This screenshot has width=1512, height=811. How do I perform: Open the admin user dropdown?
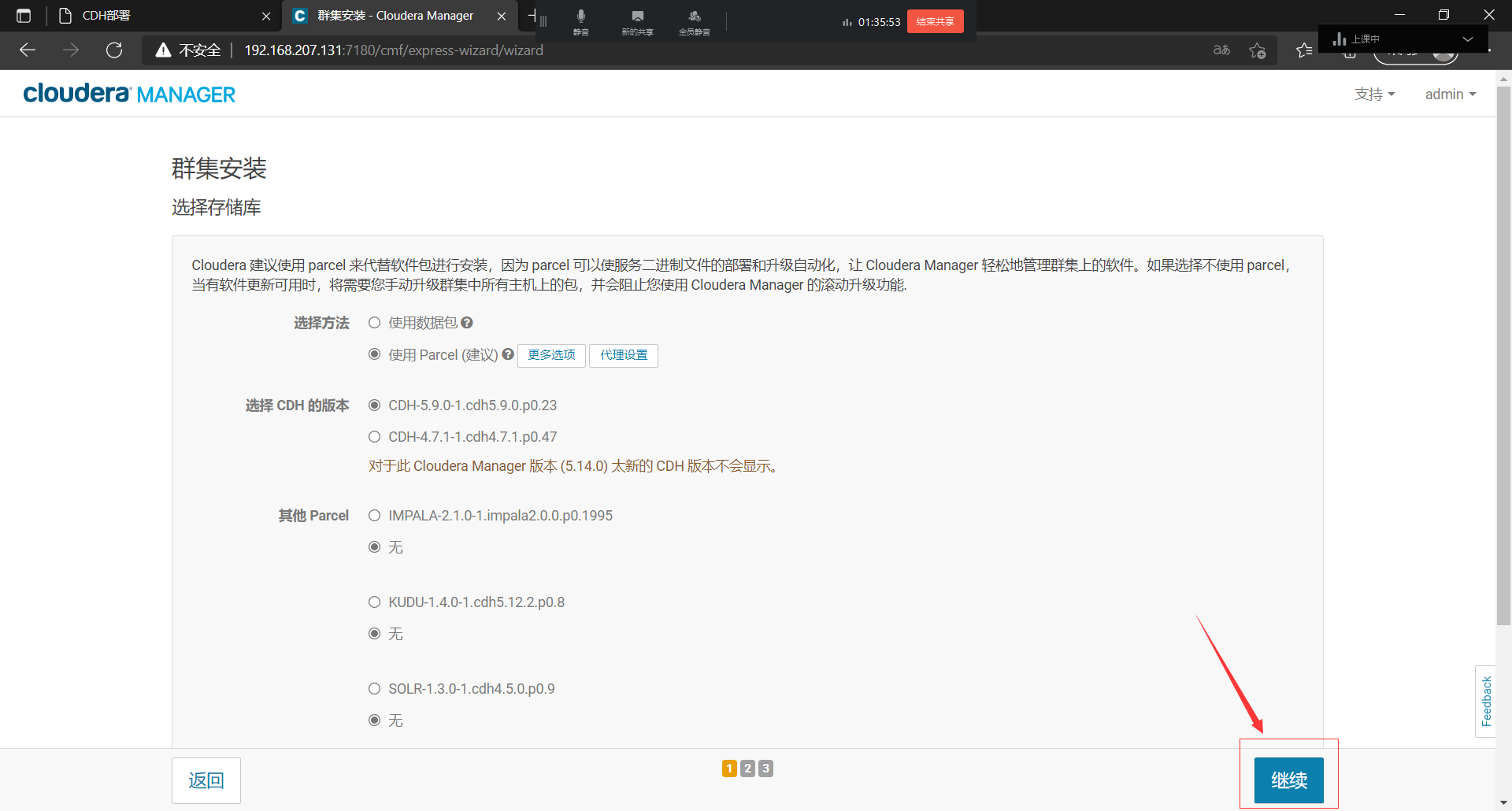1451,94
